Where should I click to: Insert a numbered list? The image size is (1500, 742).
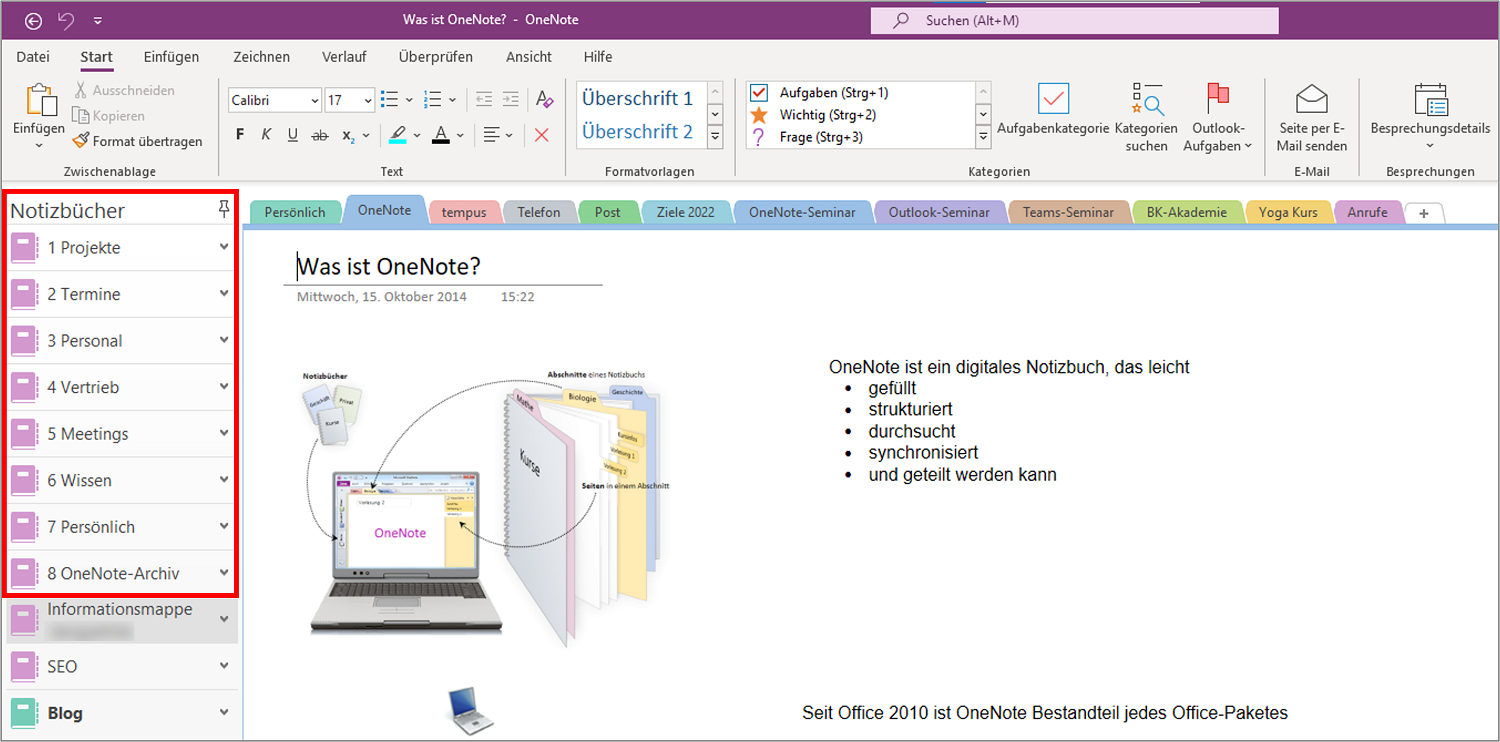(x=433, y=99)
